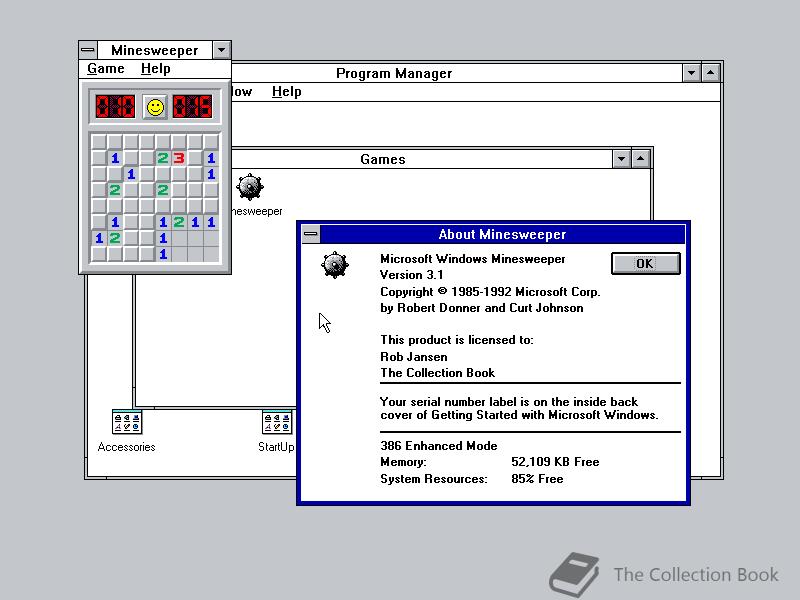Maximize the Program Manager window
The width and height of the screenshot is (800, 600).
(x=711, y=73)
